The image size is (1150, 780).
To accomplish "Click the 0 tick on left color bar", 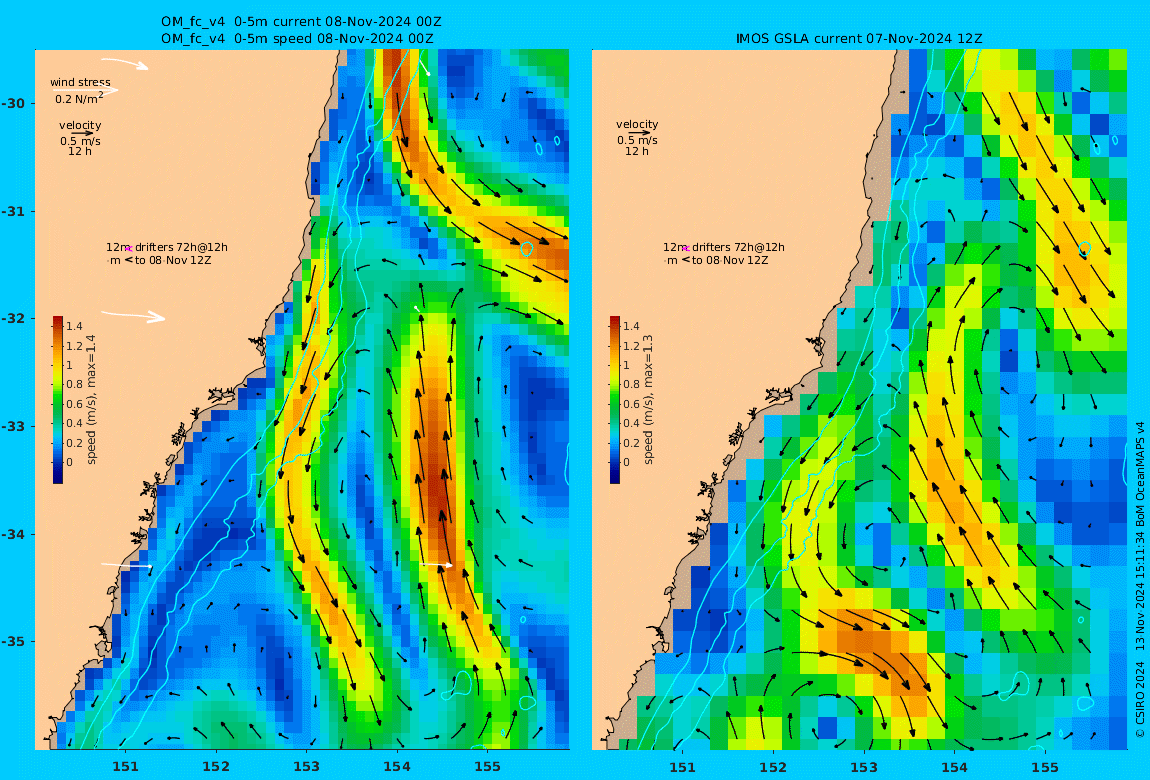I will pyautogui.click(x=70, y=462).
